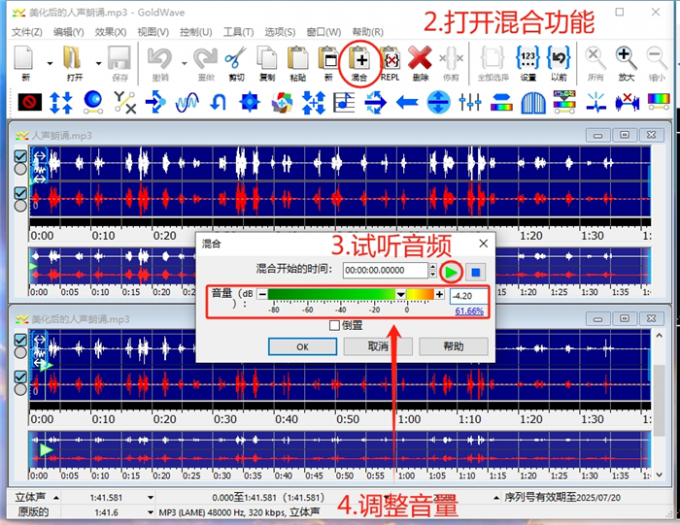This screenshot has height=525, width=680.
Task: Click the colorful cube plug-in effect icon
Action: [282, 102]
